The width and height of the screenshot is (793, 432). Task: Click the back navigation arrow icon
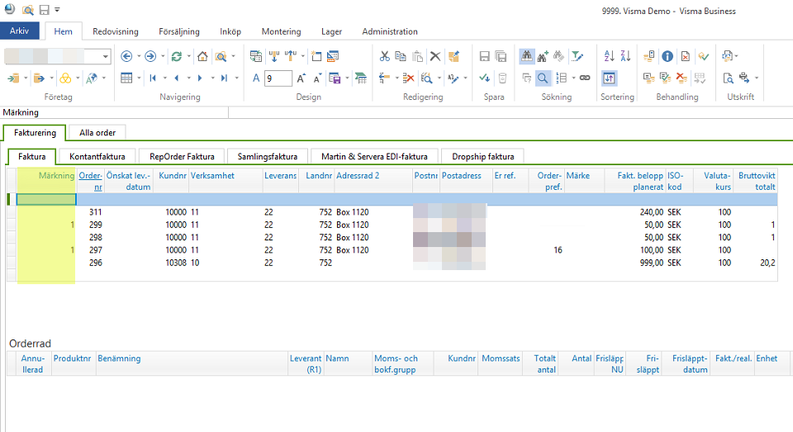(x=127, y=57)
